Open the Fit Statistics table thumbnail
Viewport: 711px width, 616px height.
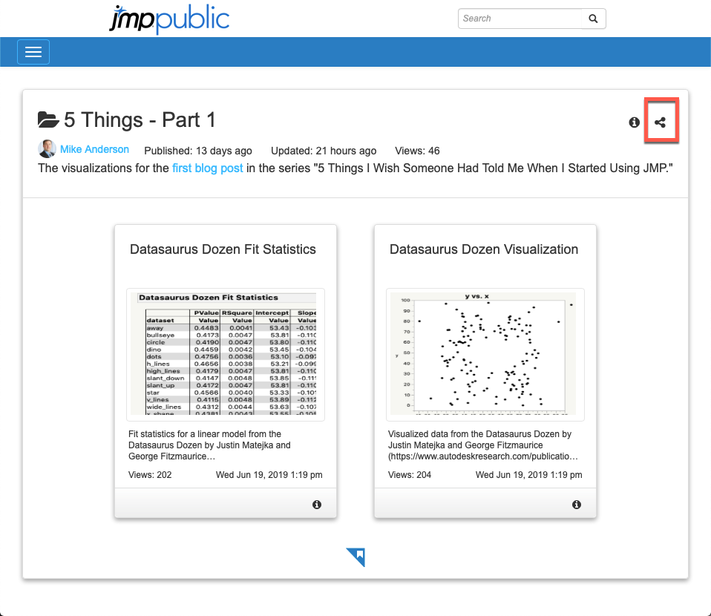(225, 355)
